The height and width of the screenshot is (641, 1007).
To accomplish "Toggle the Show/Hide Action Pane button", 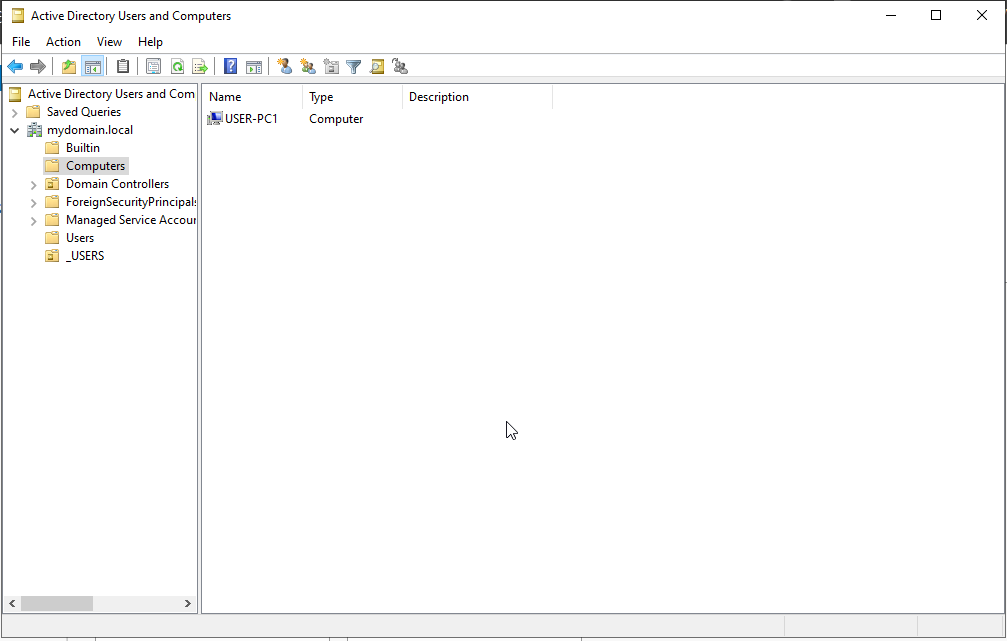I will point(254,66).
